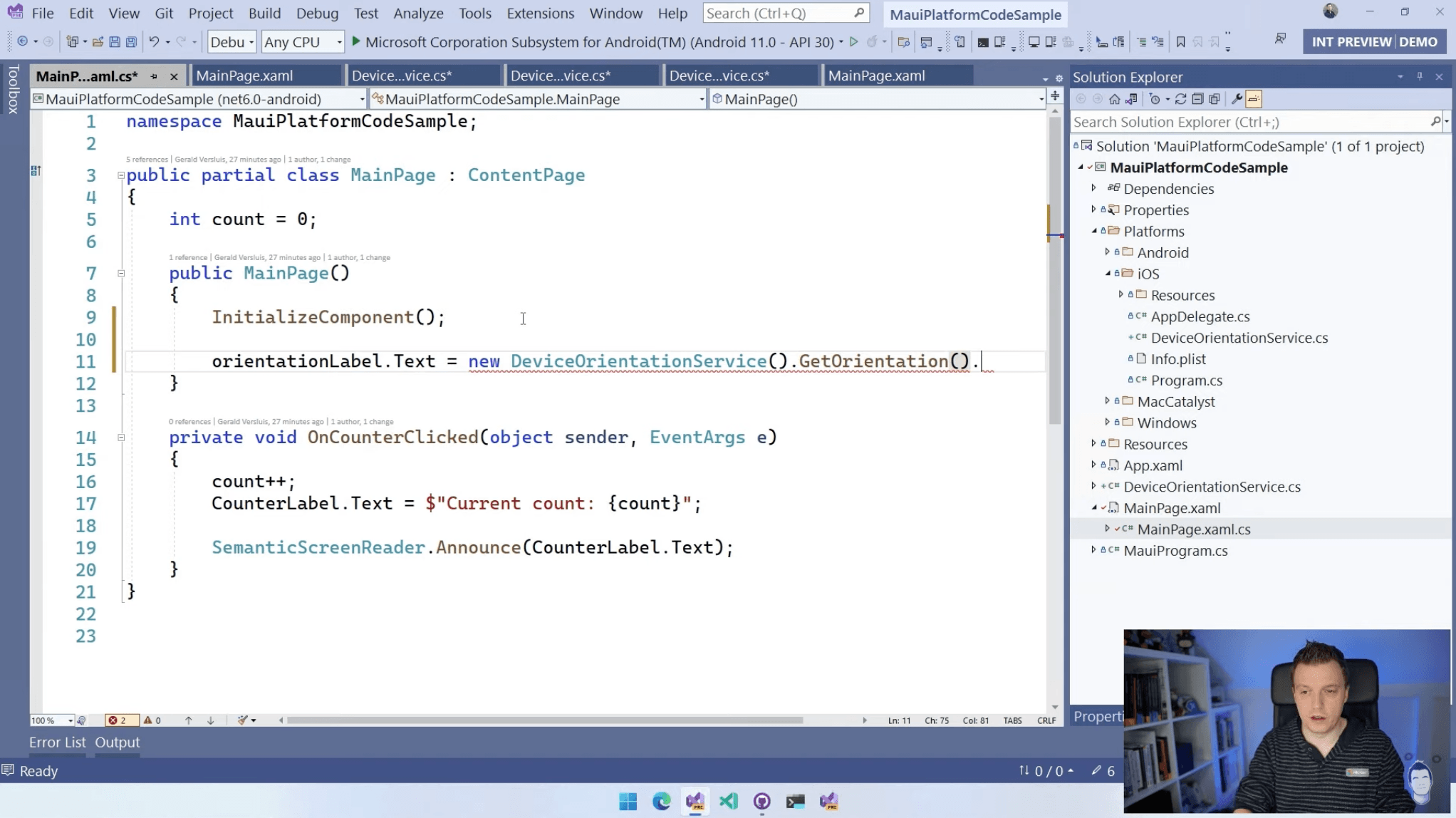The height and width of the screenshot is (818, 1456).
Task: Click the Windows Start taskbar button
Action: click(x=628, y=802)
